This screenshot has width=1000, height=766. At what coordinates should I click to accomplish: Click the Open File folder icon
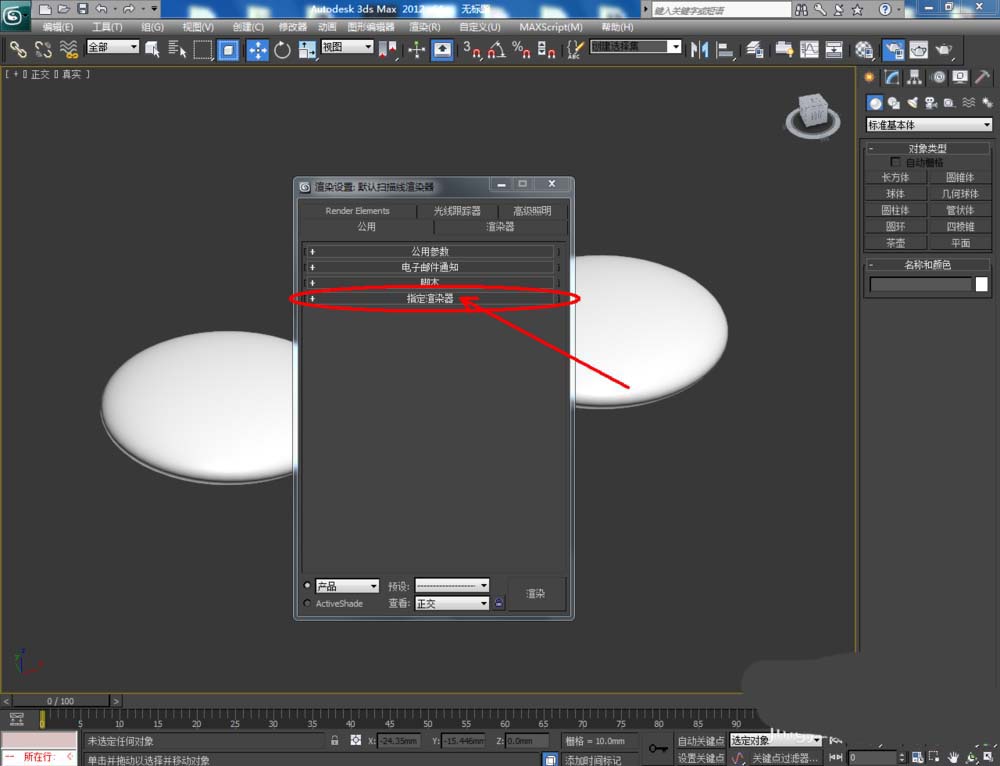(x=63, y=9)
